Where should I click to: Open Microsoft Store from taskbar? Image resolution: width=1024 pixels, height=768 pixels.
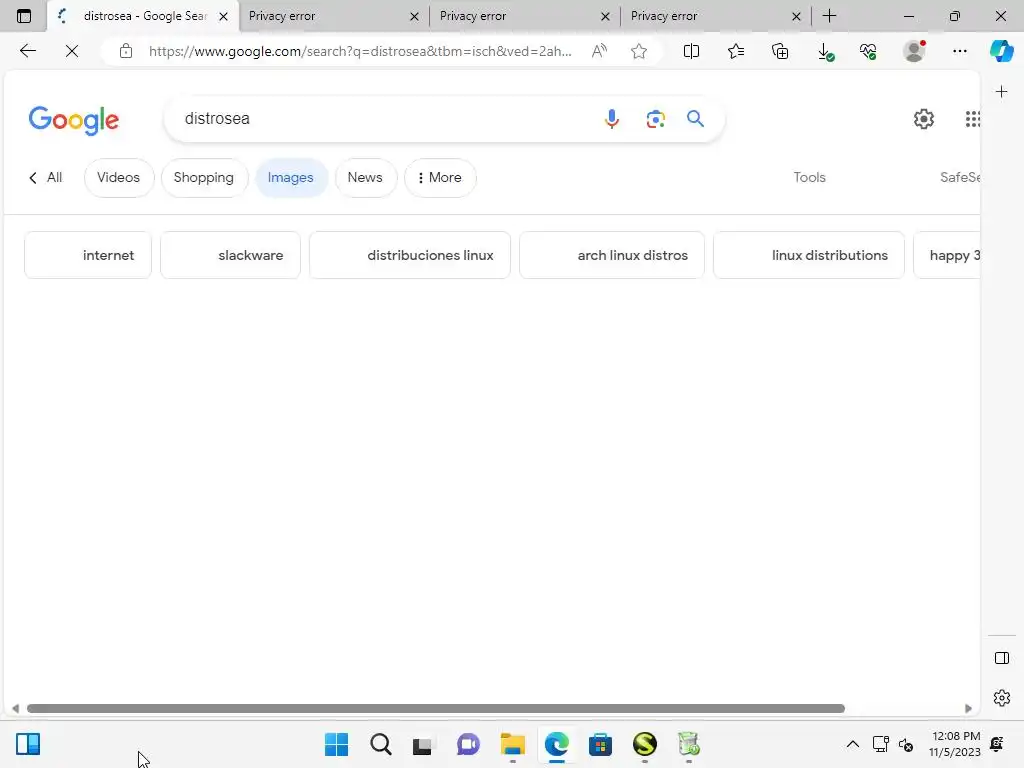(x=600, y=744)
